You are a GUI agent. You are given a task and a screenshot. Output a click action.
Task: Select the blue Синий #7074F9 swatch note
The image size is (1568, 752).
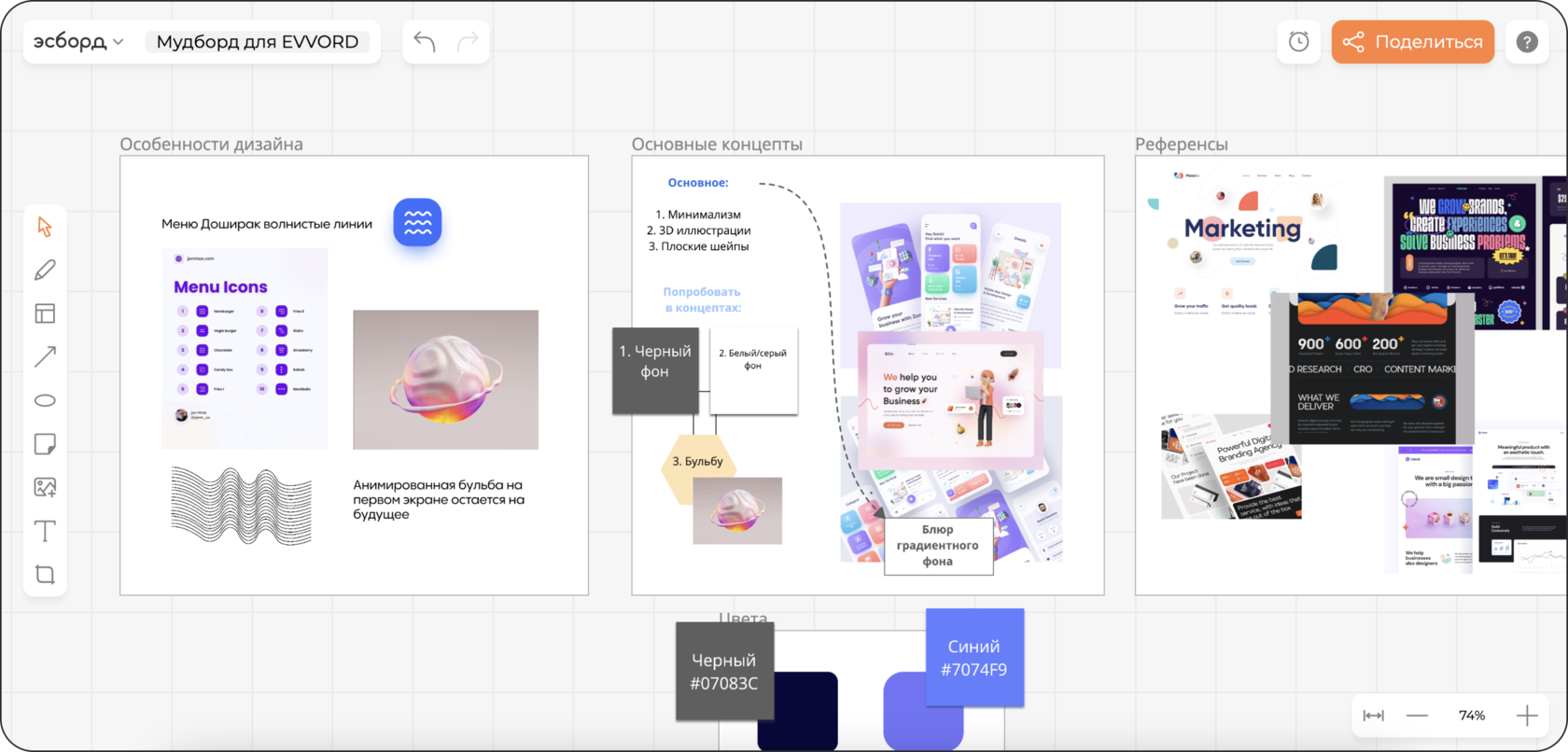pyautogui.click(x=974, y=657)
